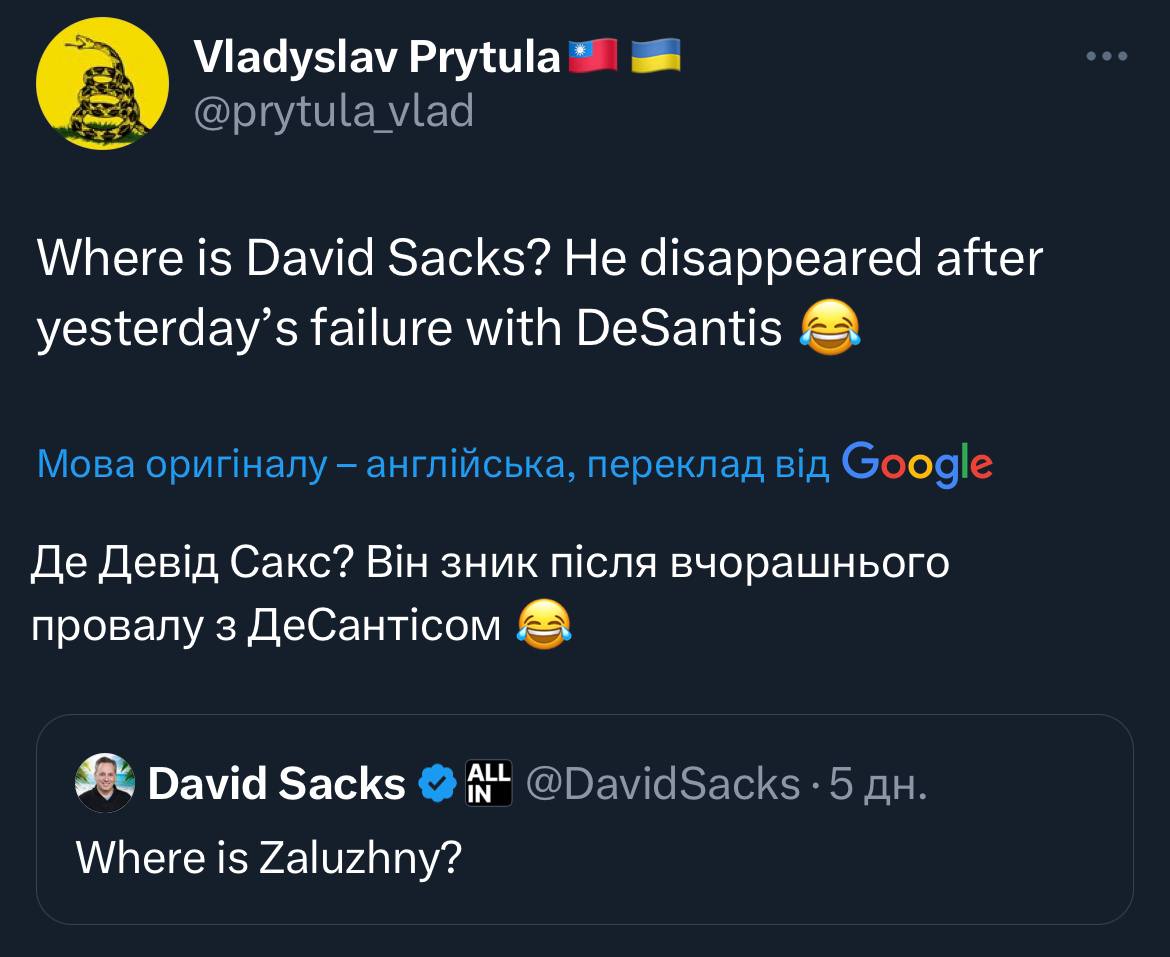
Task: Click David Sacks' small profile photo
Action: [105, 783]
